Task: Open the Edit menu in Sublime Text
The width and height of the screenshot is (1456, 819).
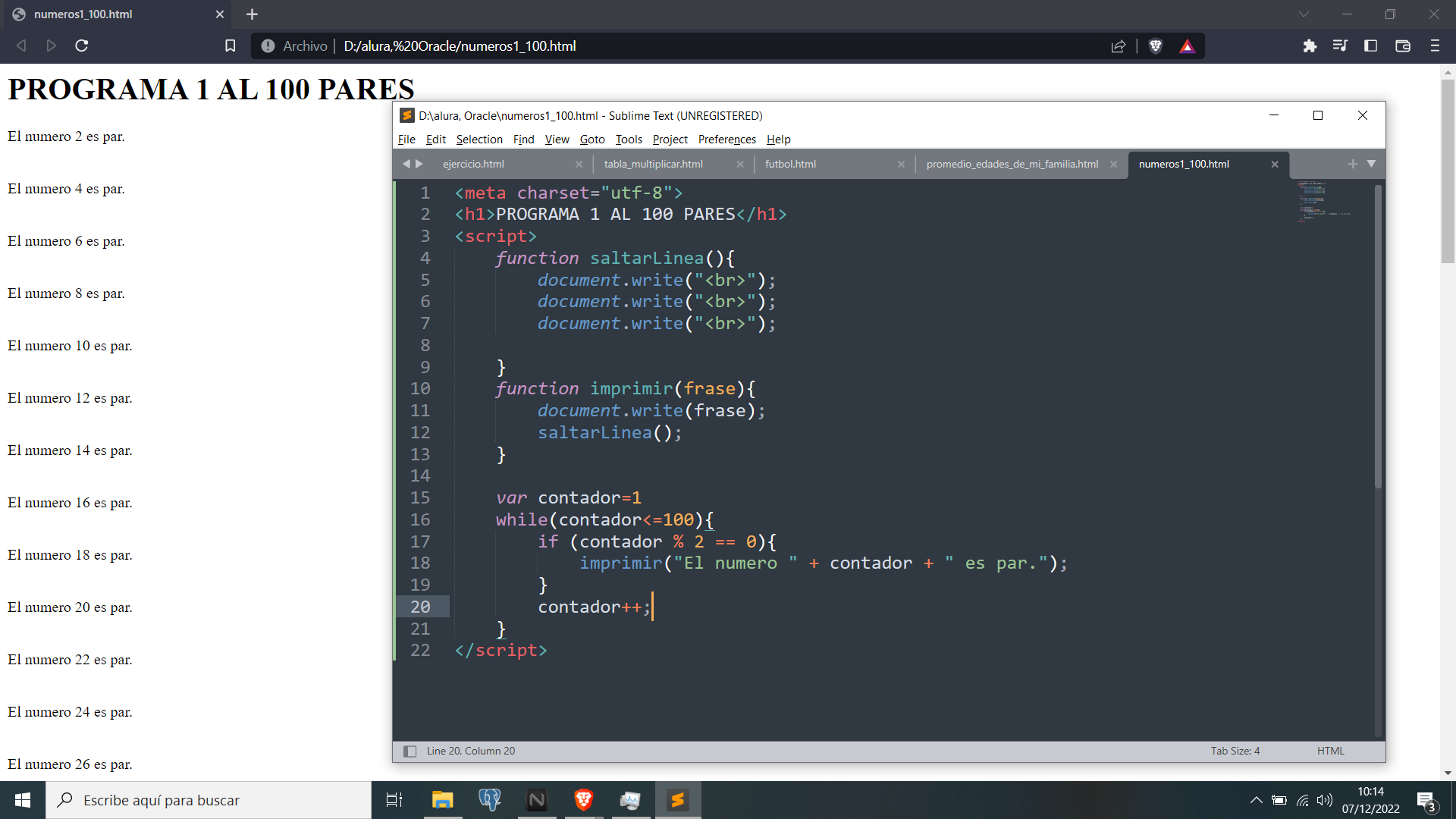Action: pos(436,140)
